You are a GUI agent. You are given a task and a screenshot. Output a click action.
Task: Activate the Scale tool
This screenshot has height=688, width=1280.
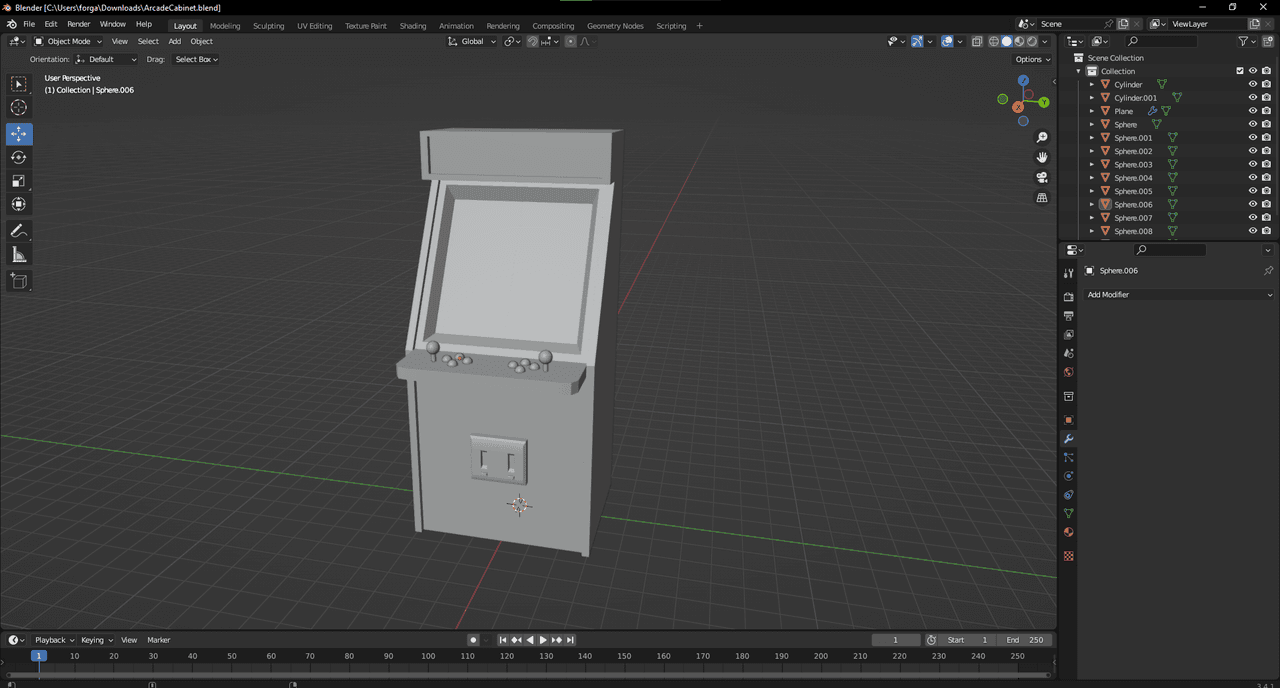(19, 181)
